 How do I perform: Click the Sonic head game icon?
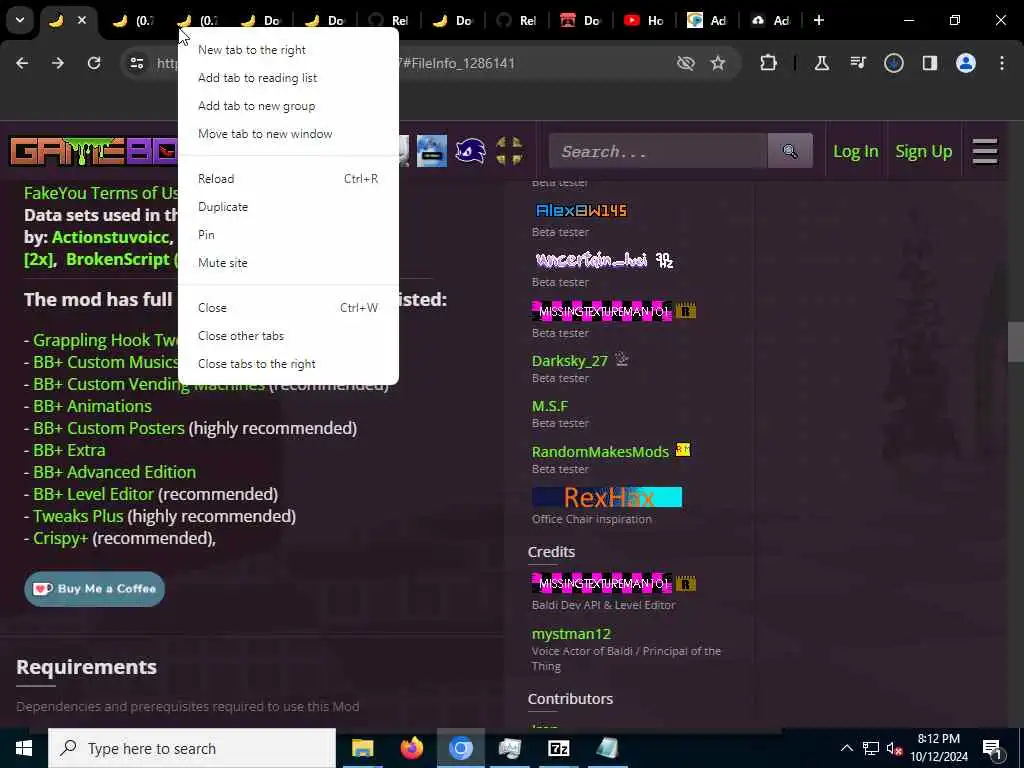point(470,151)
